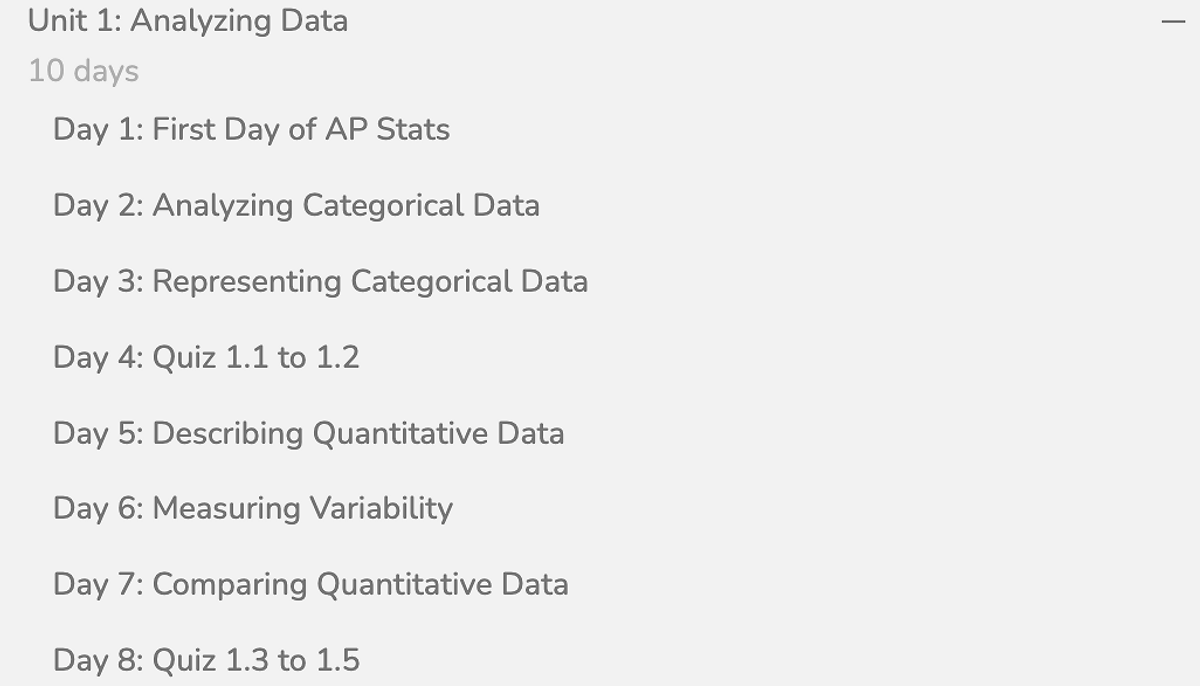View the Analyzing Categorical Data lesson
Screen dimensions: 1200x686
(x=296, y=206)
